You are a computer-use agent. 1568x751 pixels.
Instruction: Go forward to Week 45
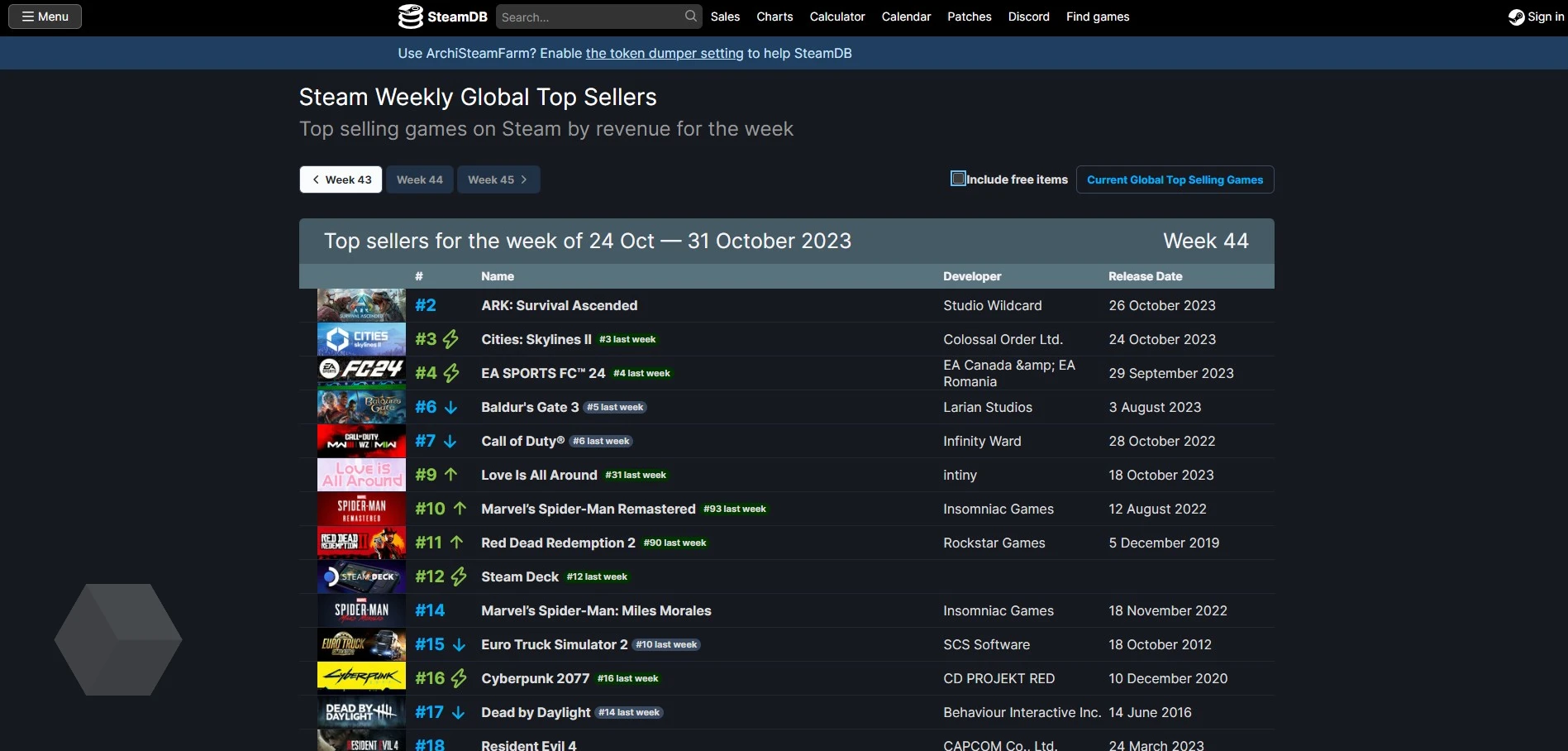498,179
